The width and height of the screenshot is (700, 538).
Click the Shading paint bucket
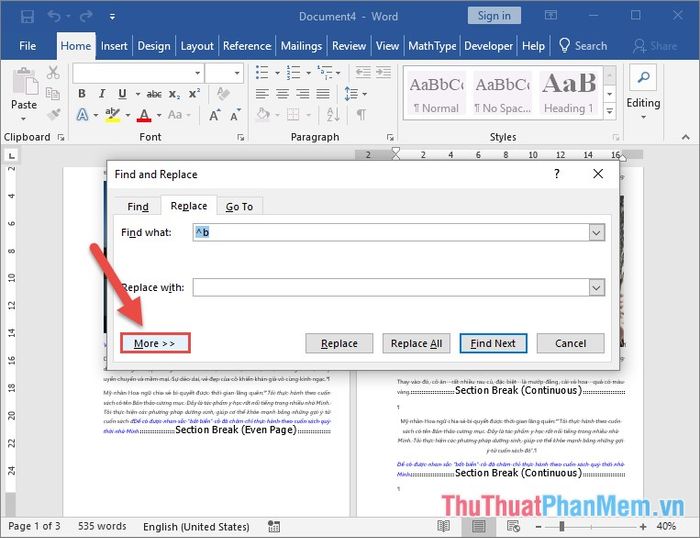click(x=263, y=115)
